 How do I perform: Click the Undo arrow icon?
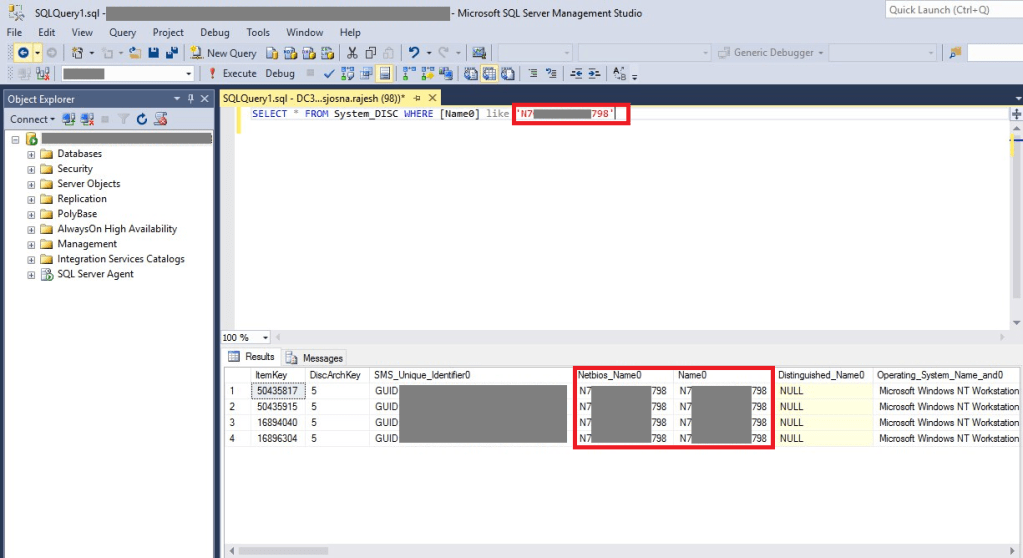point(414,52)
